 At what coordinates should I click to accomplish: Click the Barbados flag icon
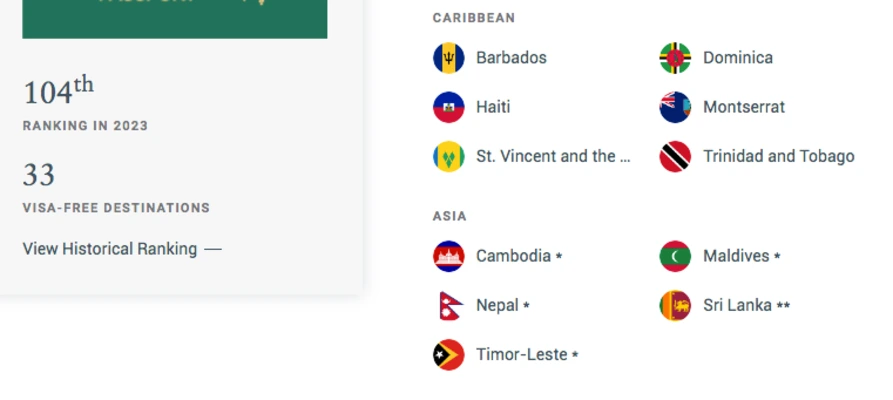click(449, 58)
